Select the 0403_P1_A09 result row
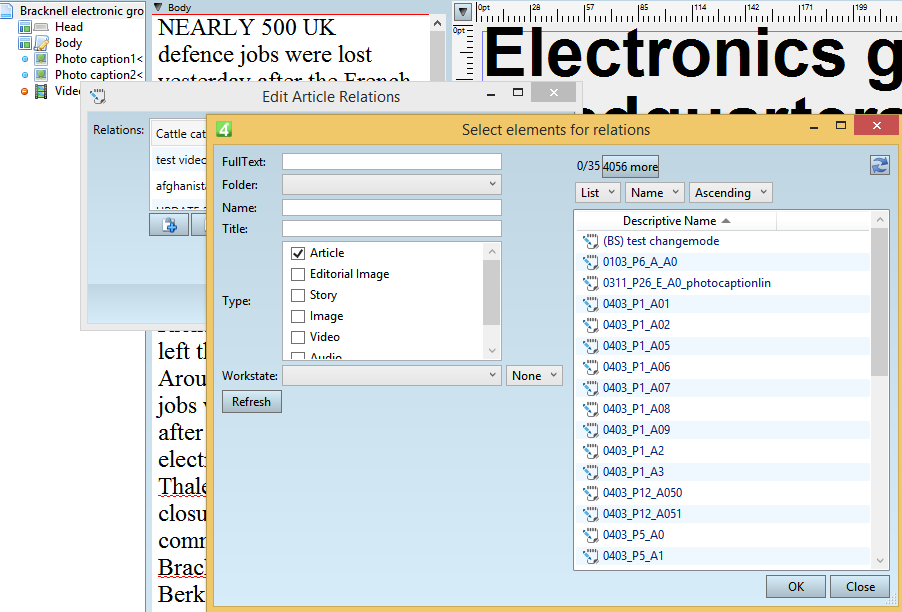This screenshot has width=902, height=612. click(724, 430)
